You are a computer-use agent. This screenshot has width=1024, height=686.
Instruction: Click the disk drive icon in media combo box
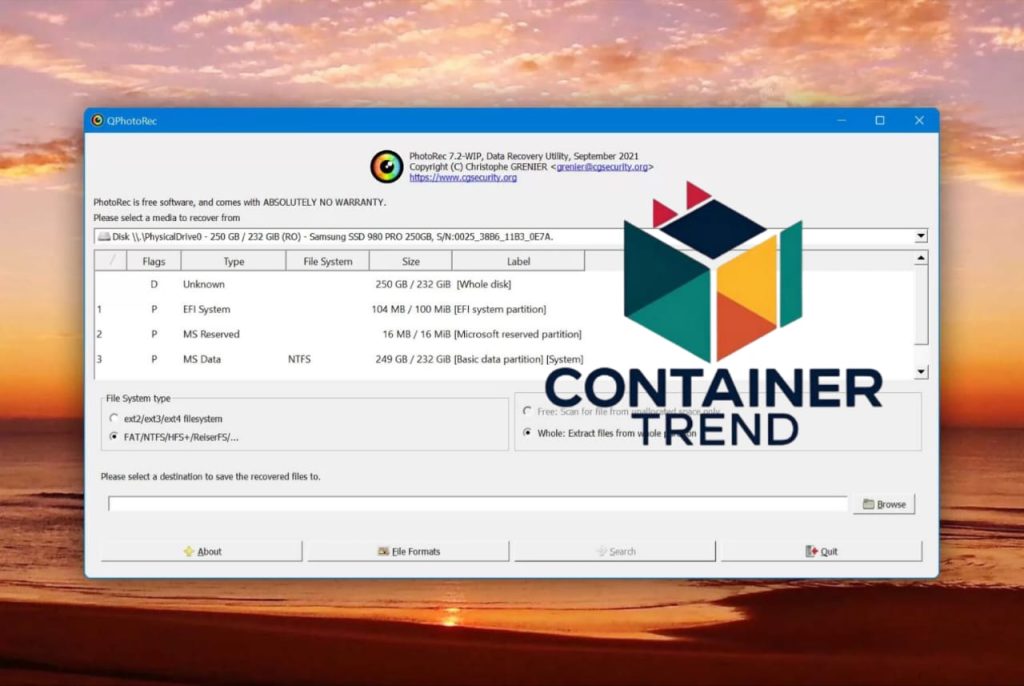tap(104, 237)
